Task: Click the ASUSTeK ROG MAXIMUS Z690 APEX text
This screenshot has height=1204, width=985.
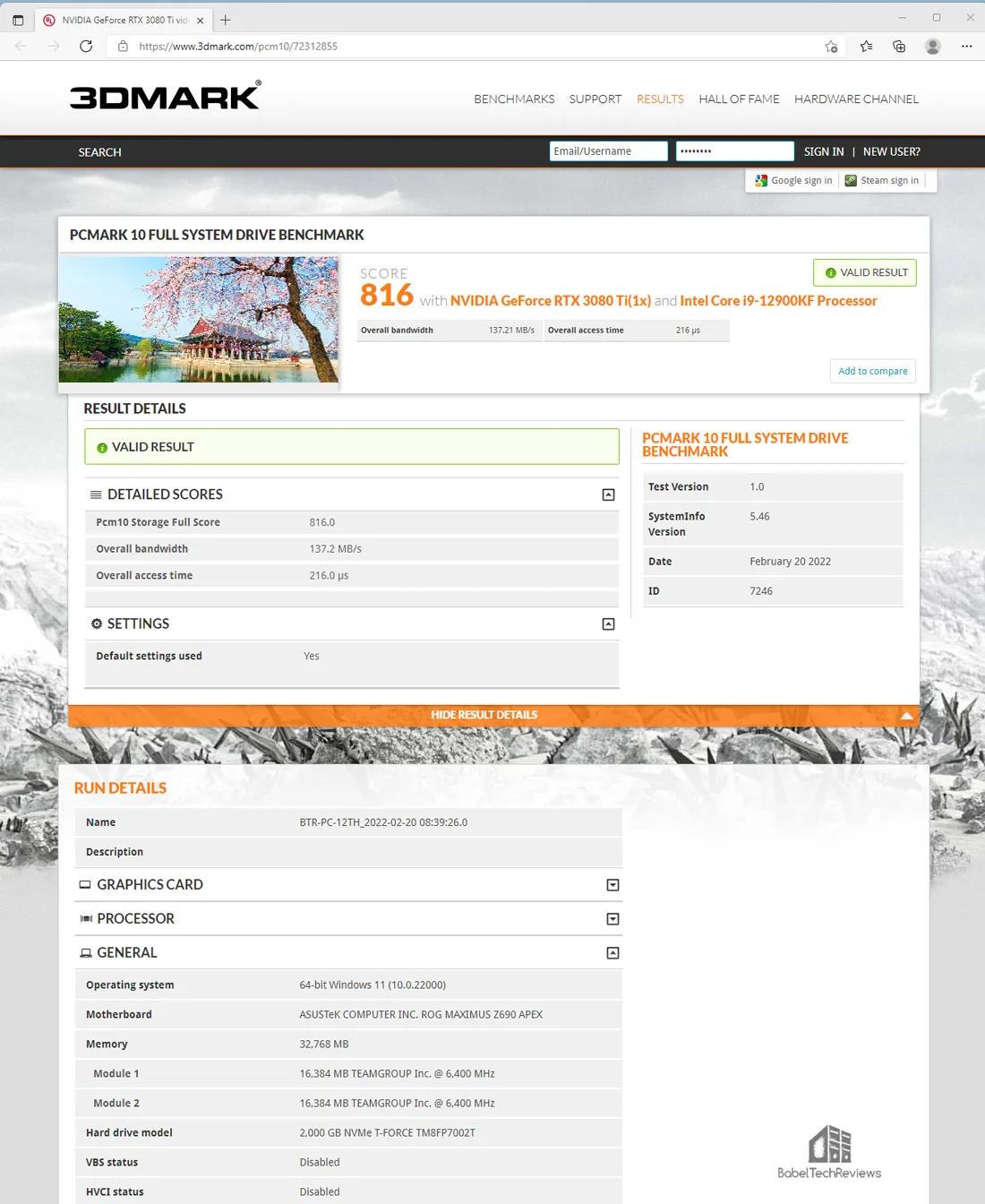Action: pos(421,1015)
